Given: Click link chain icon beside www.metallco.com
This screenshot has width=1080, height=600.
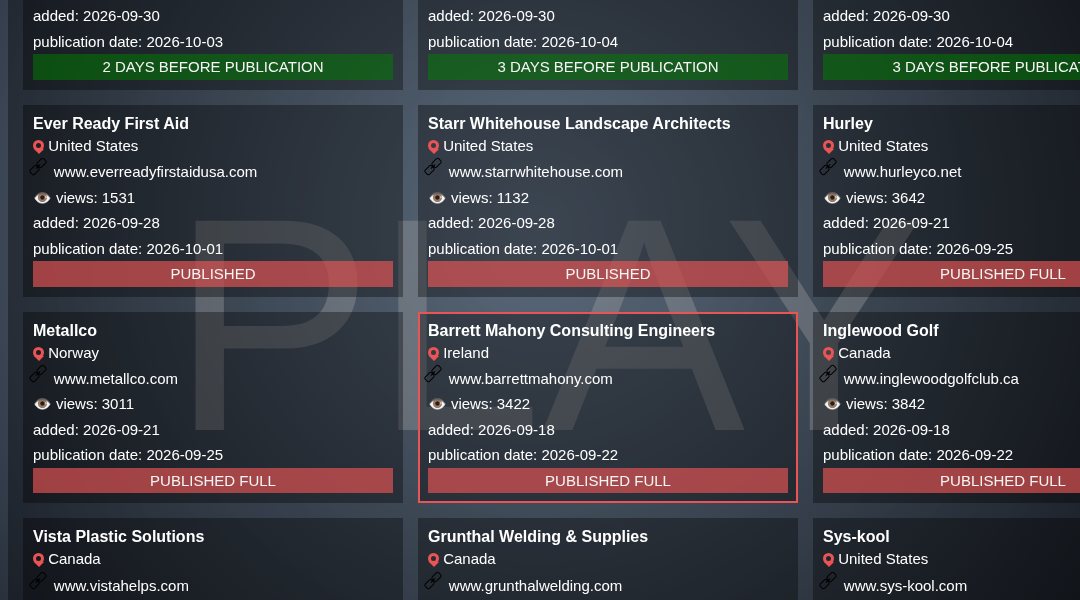Looking at the screenshot, I should [38, 373].
